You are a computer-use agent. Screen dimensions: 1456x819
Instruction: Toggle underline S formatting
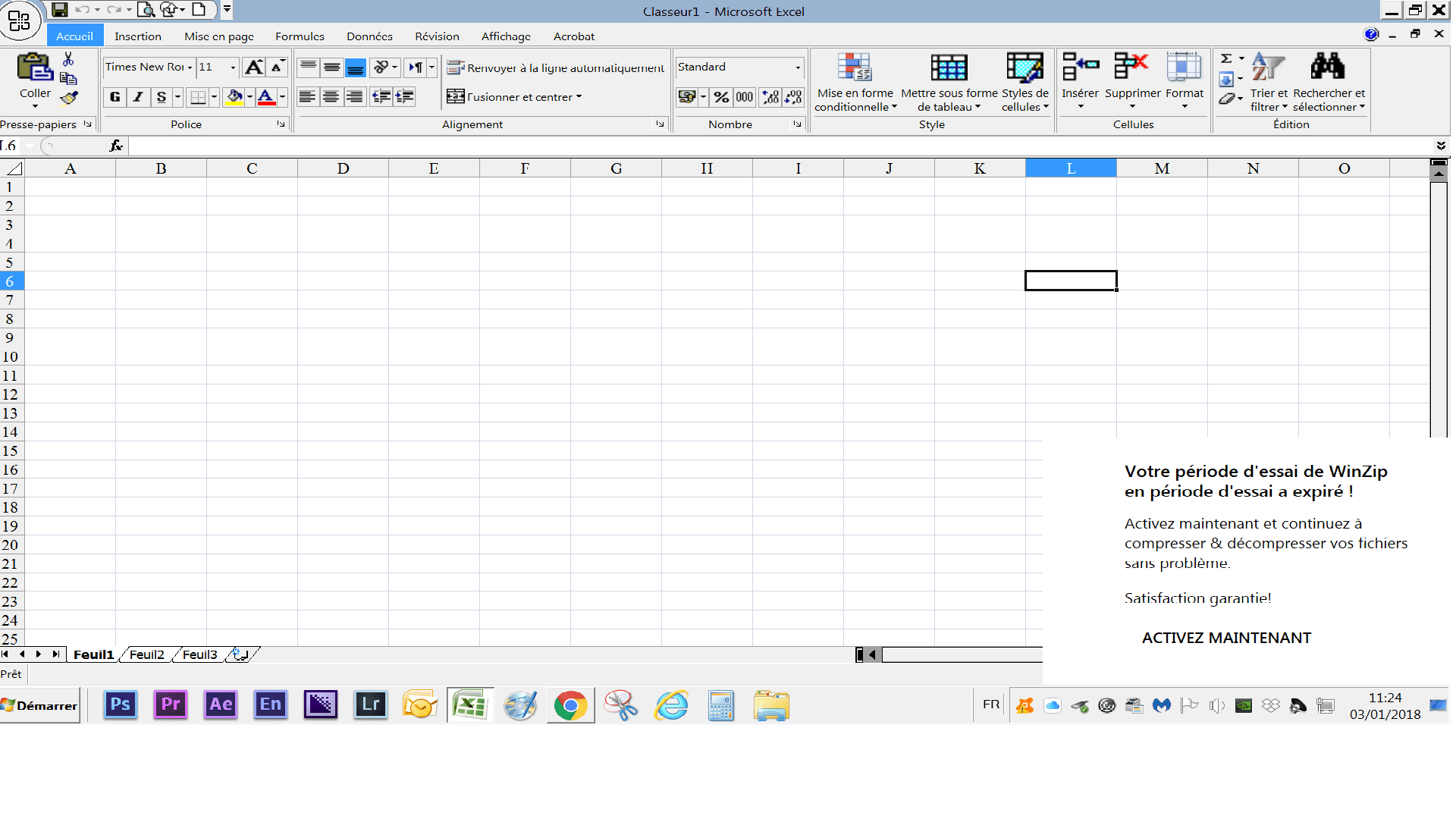[161, 97]
